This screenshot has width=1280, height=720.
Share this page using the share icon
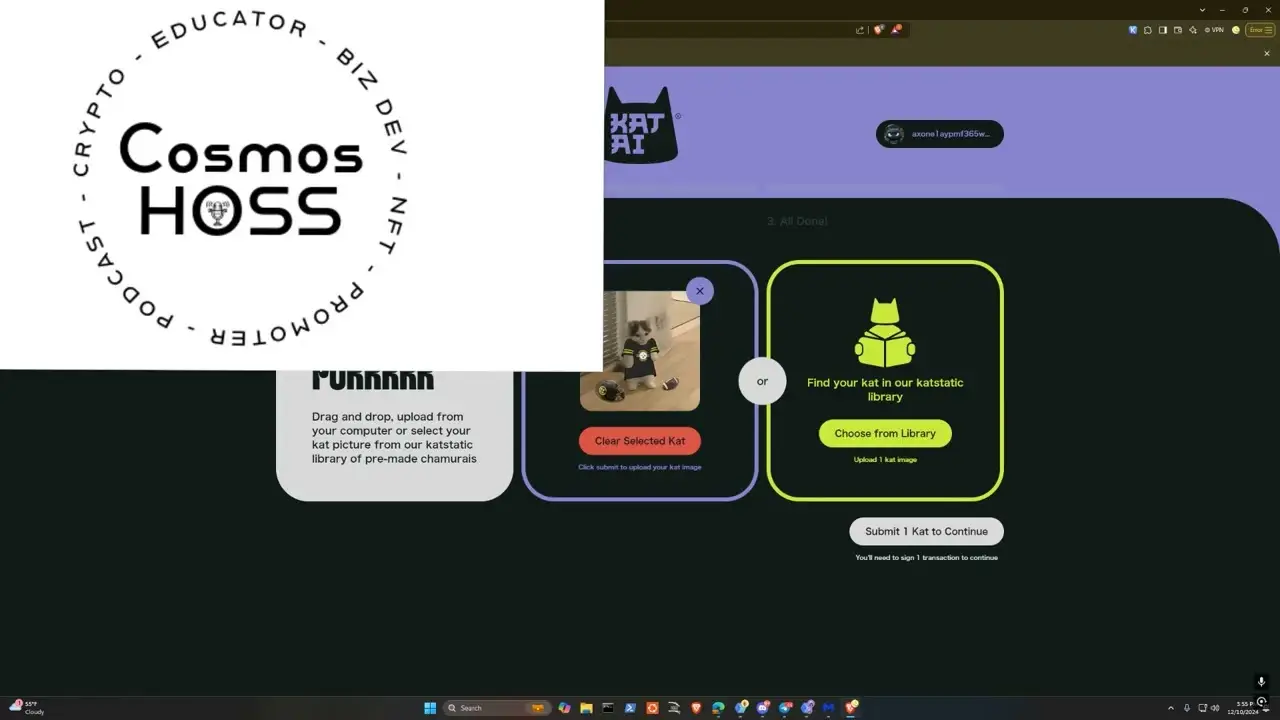(860, 30)
